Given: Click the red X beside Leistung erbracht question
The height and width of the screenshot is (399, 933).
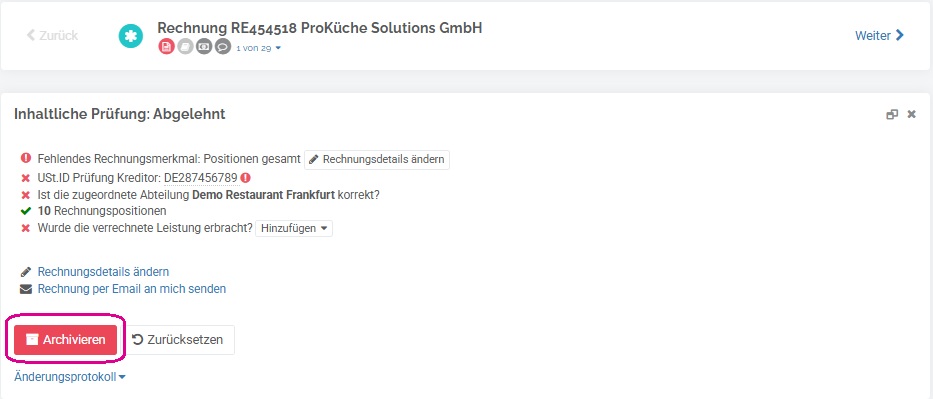Looking at the screenshot, I should pos(26,228).
